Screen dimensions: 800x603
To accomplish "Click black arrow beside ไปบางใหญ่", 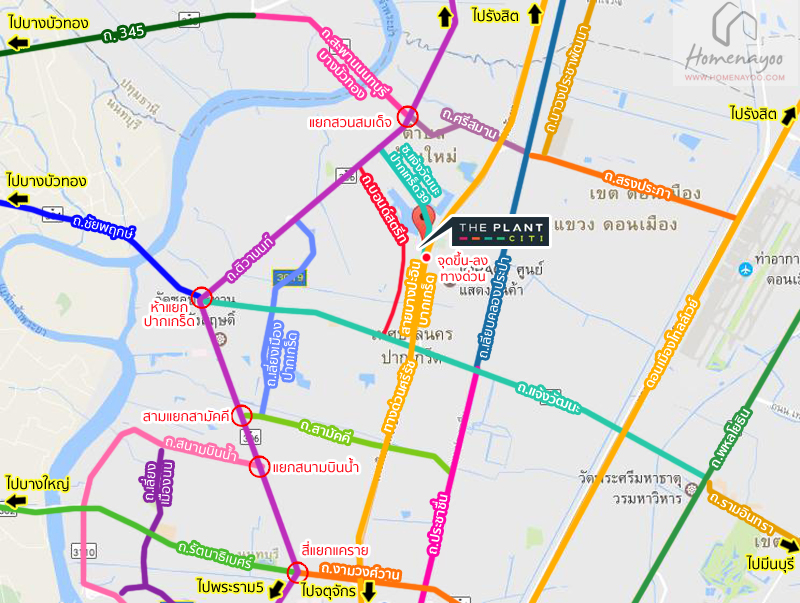I will (15, 501).
